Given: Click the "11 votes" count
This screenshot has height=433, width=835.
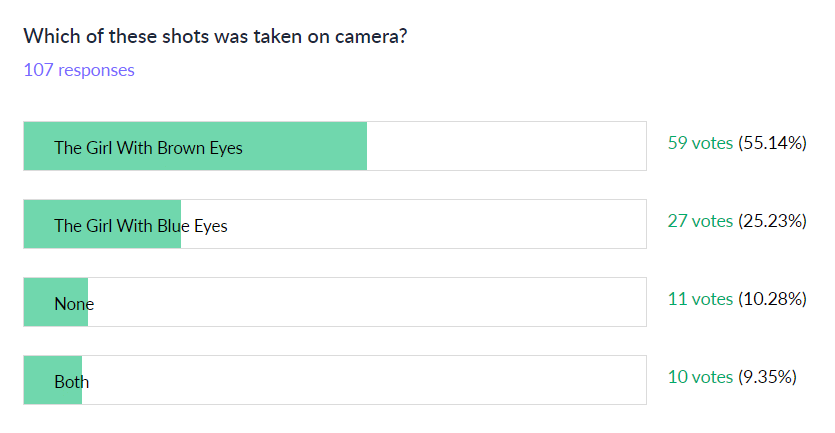Looking at the screenshot, I should (700, 299).
